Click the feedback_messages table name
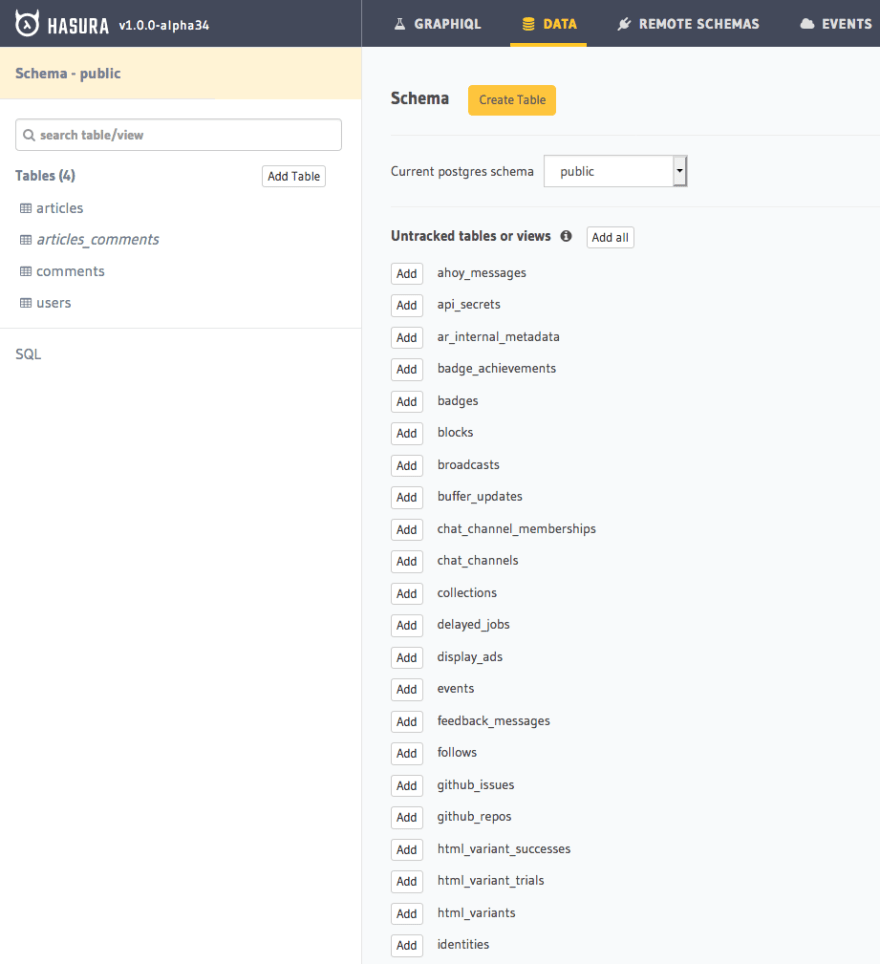Viewport: 880px width, 964px height. 493,721
